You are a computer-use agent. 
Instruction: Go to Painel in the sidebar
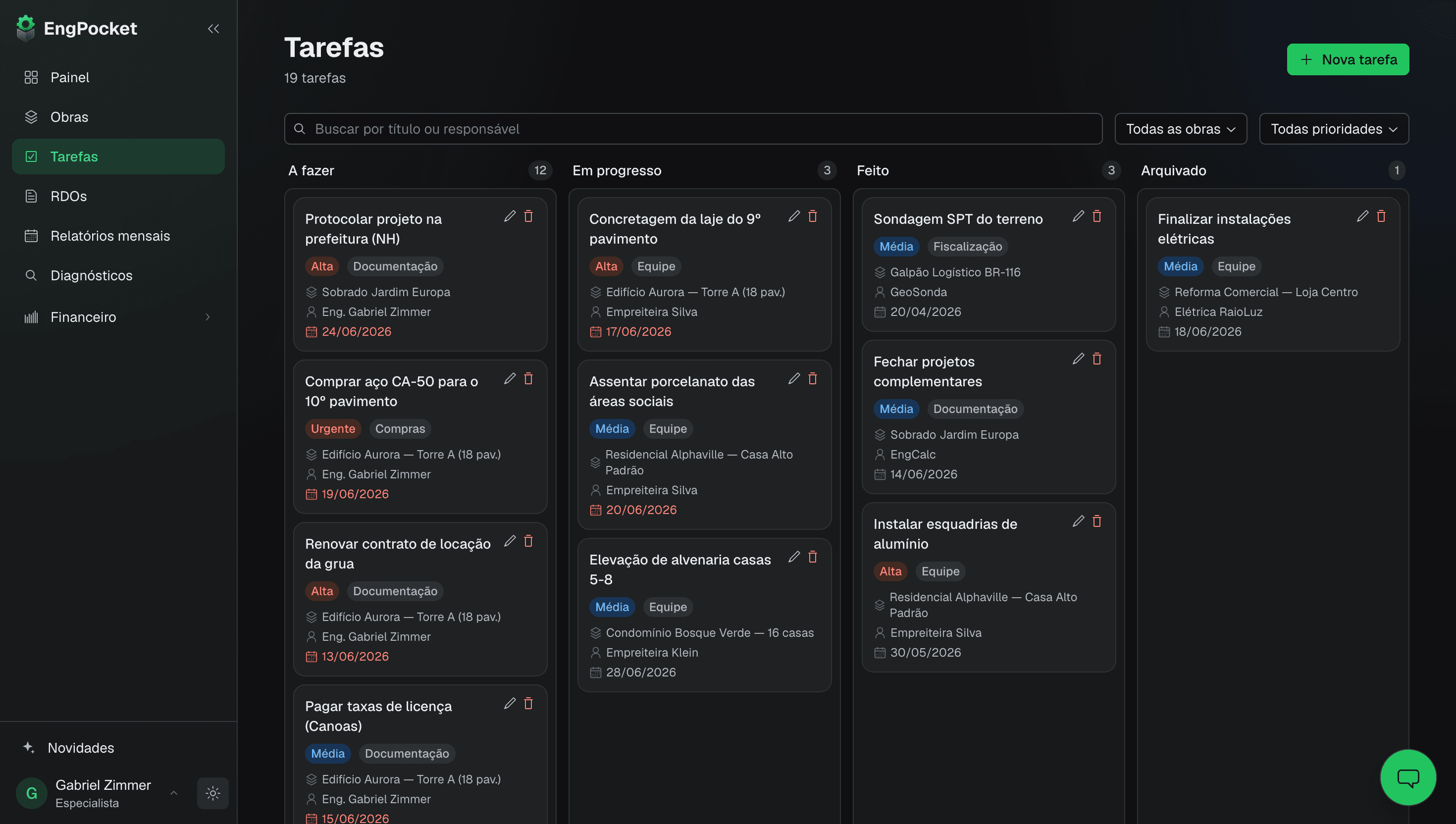(118, 78)
